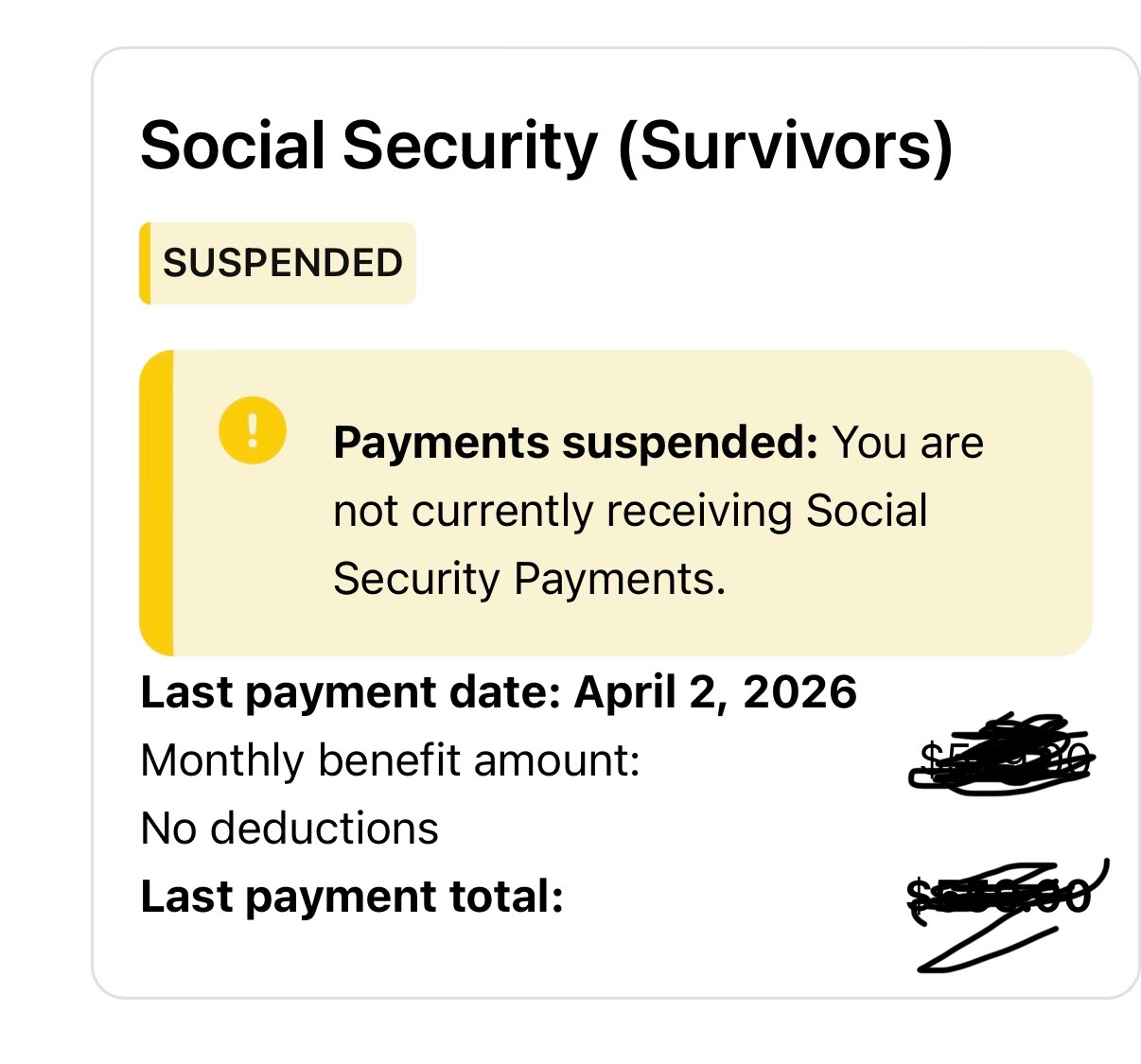Select the SUSPENDED status badge

(277, 263)
